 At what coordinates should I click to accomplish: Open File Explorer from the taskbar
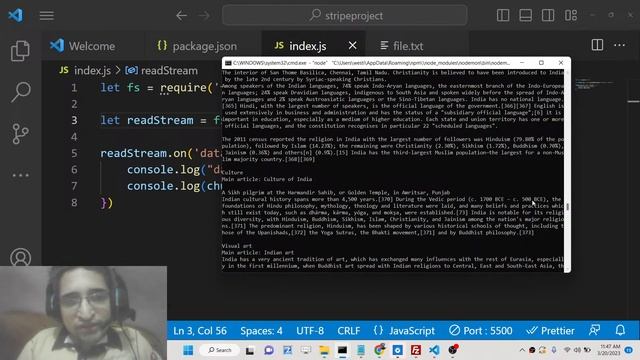324,350
